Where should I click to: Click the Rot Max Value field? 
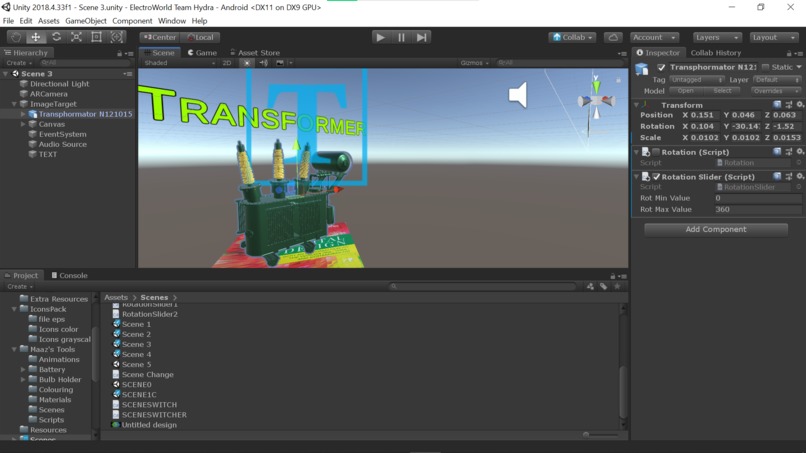(758, 209)
